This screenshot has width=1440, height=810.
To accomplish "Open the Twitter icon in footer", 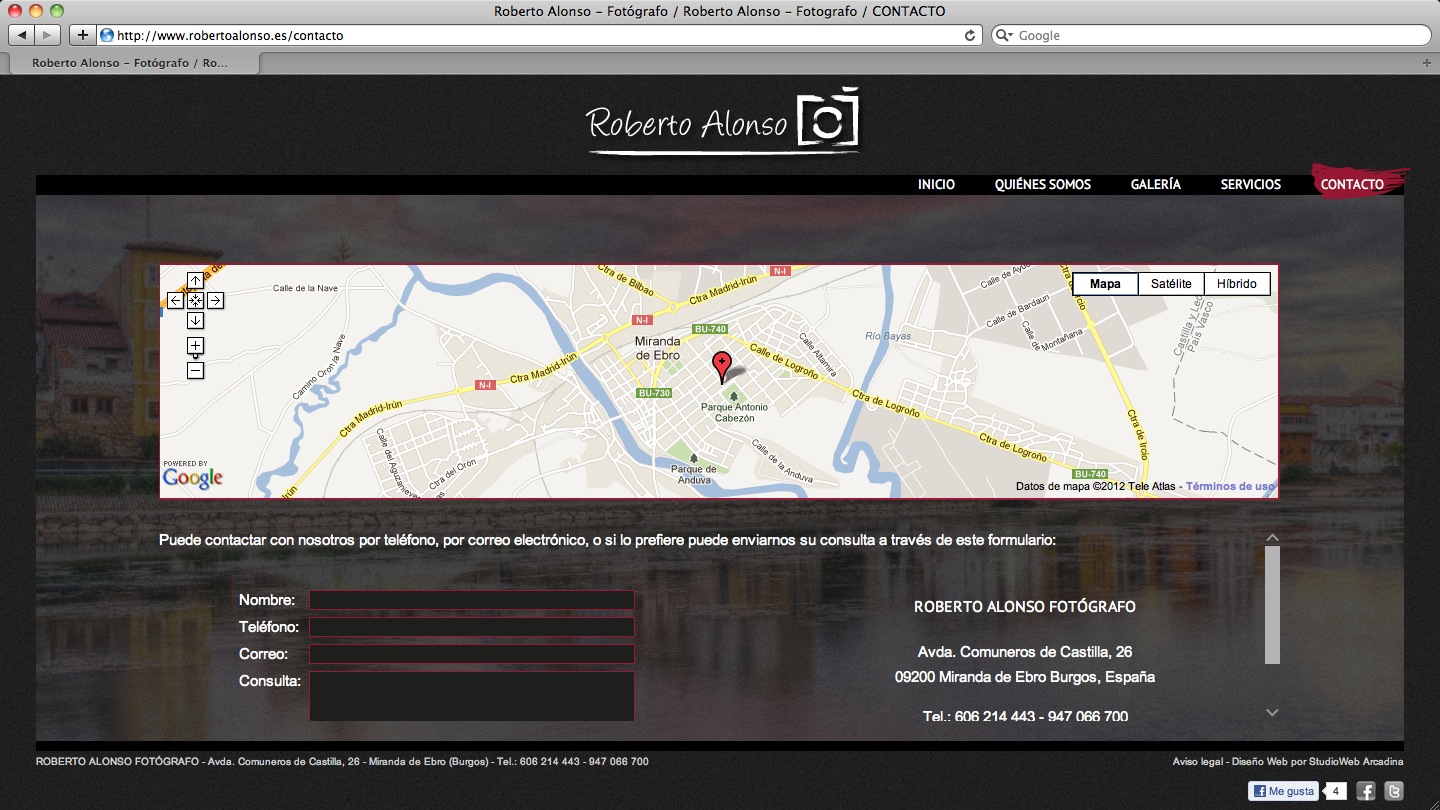I will point(1393,791).
